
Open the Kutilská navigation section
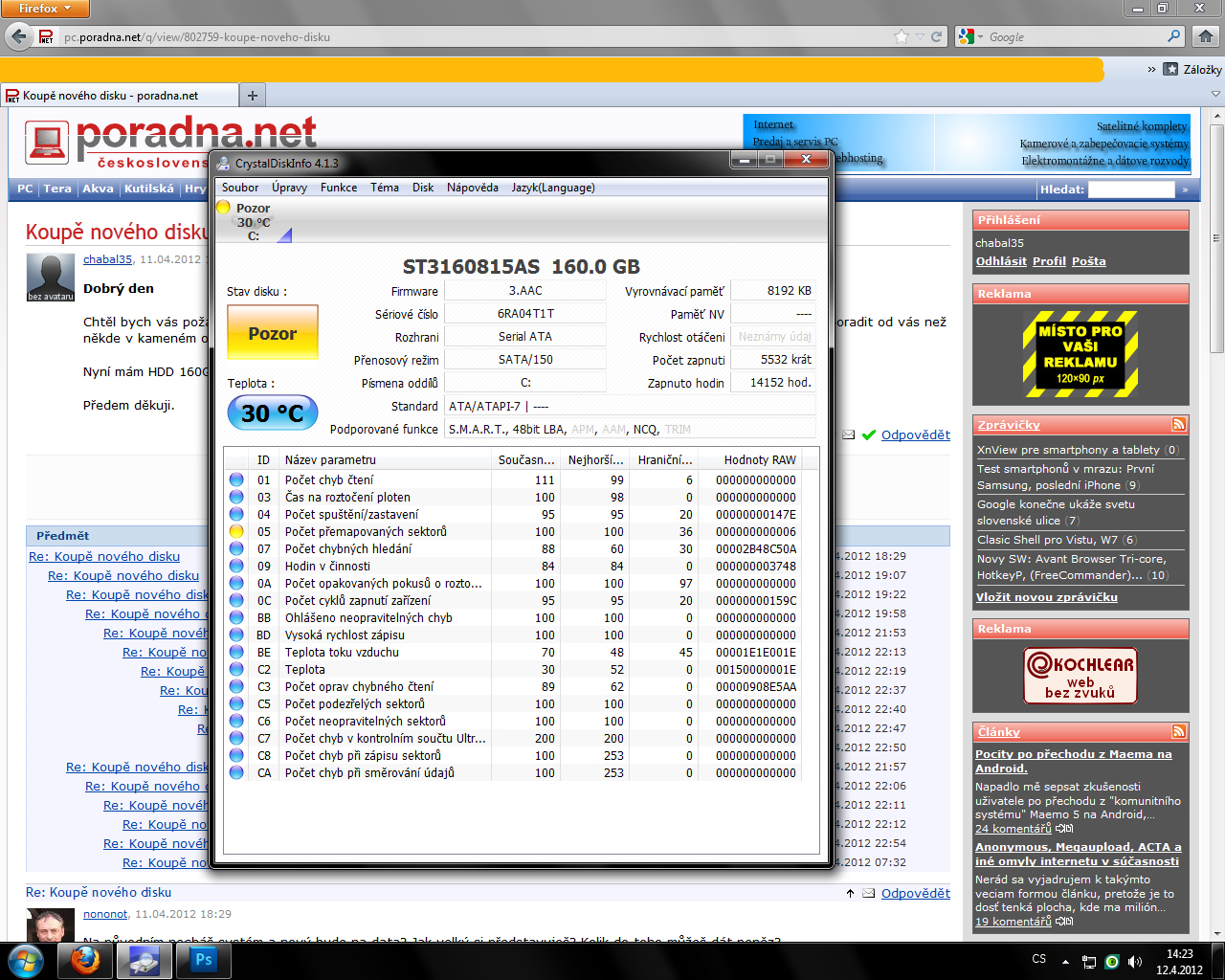149,189
